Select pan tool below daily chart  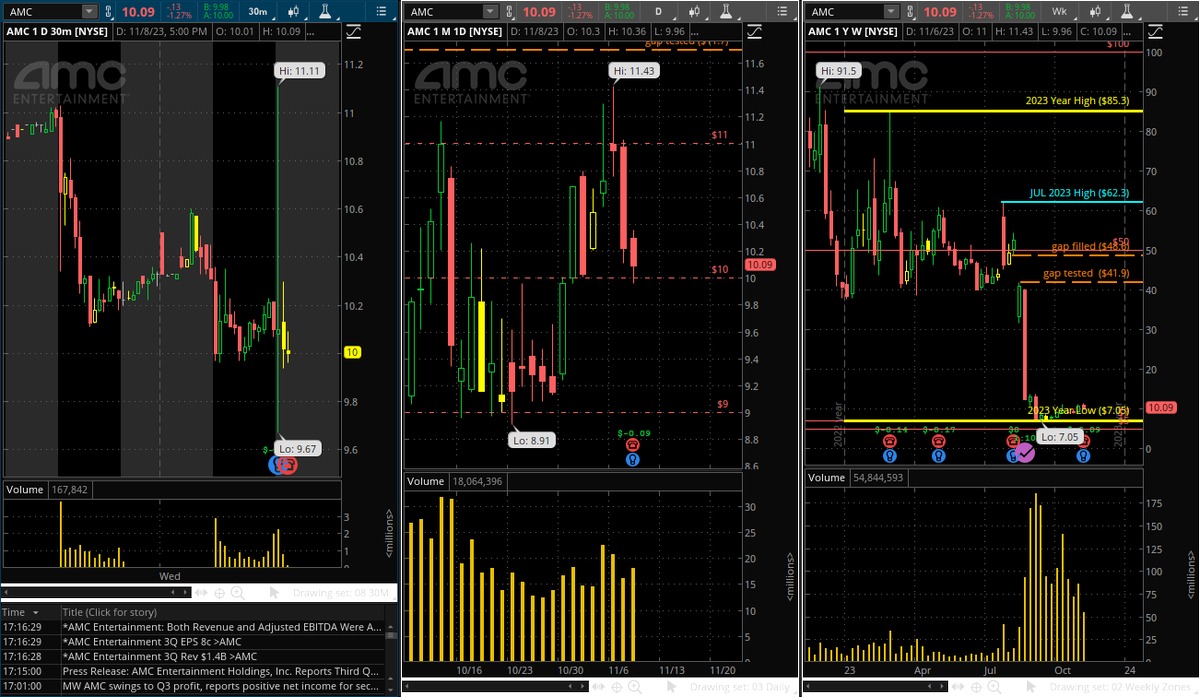599,687
